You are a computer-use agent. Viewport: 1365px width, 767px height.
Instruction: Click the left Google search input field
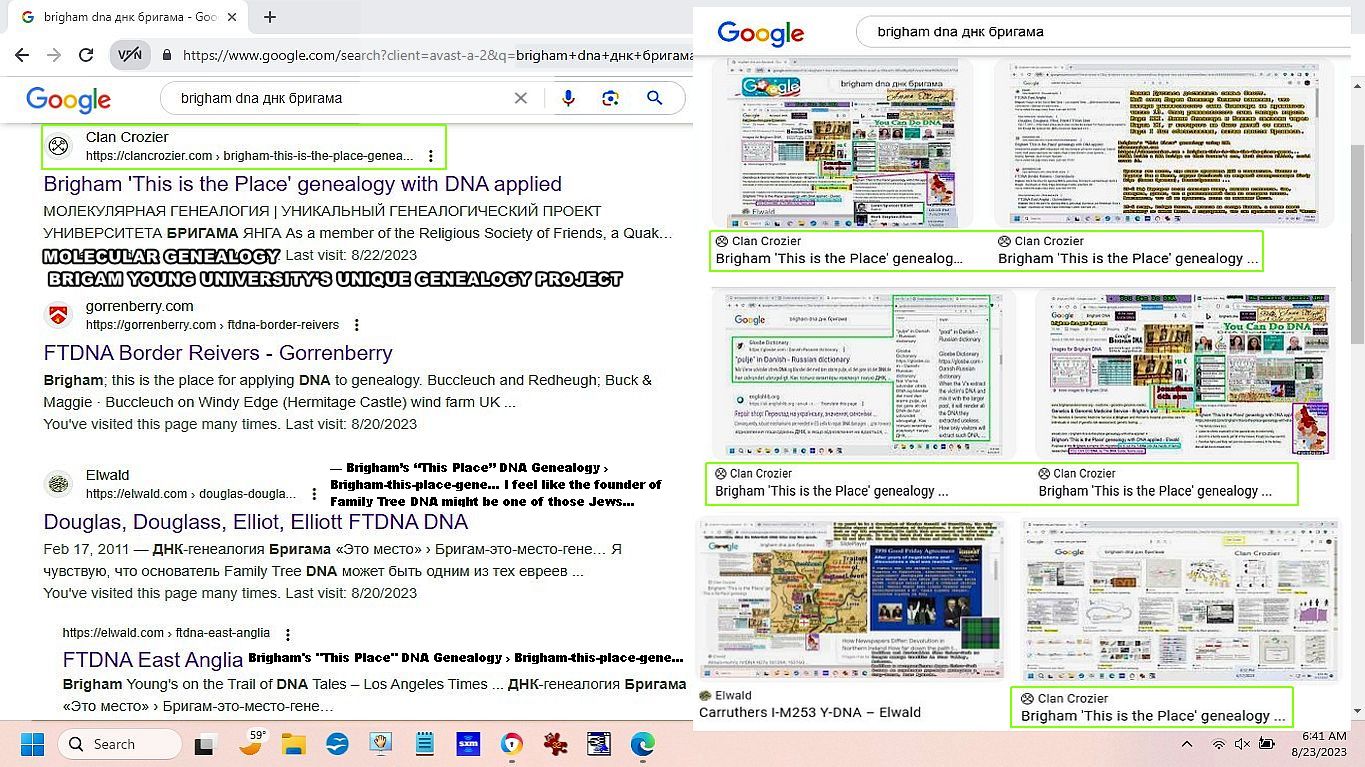coord(340,98)
